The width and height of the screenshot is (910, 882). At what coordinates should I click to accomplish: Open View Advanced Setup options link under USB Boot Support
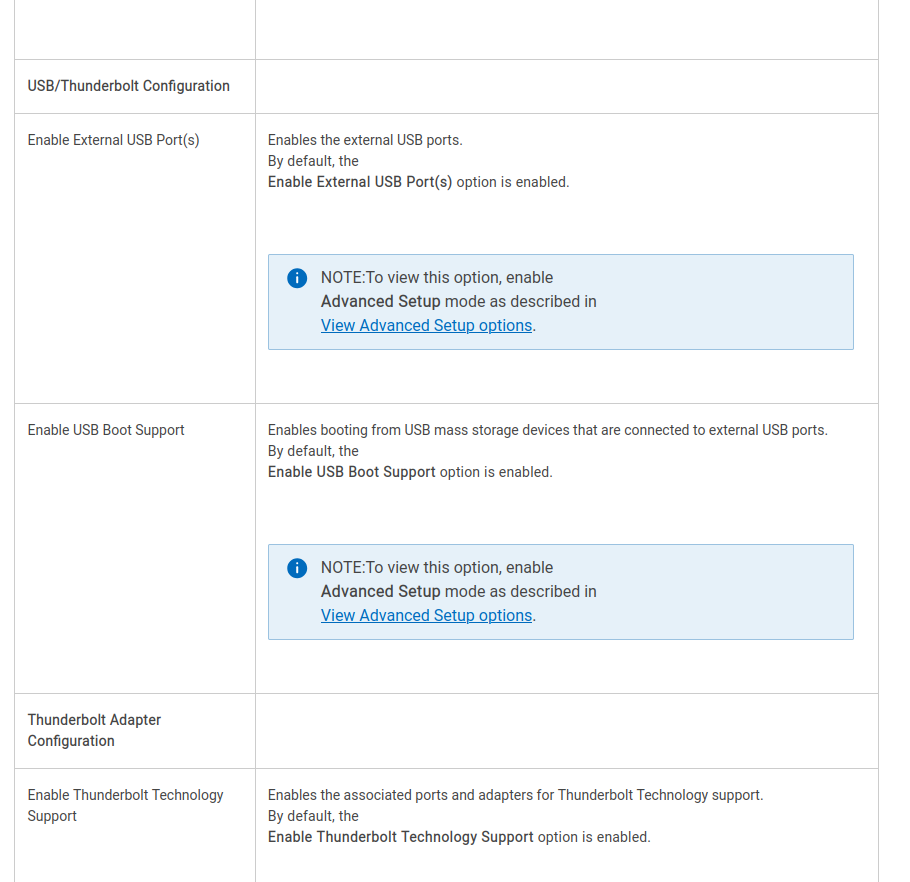[426, 615]
